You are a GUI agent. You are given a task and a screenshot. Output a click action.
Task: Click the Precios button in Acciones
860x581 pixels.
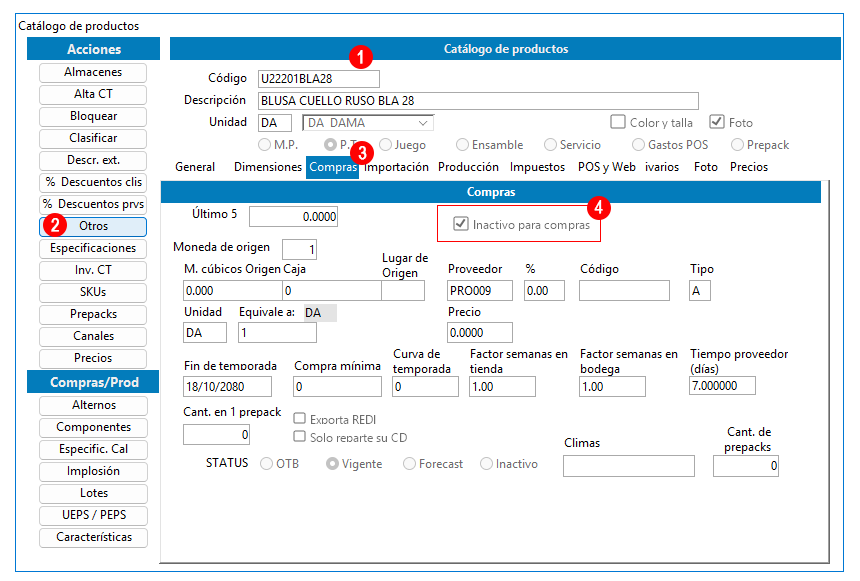(93, 358)
